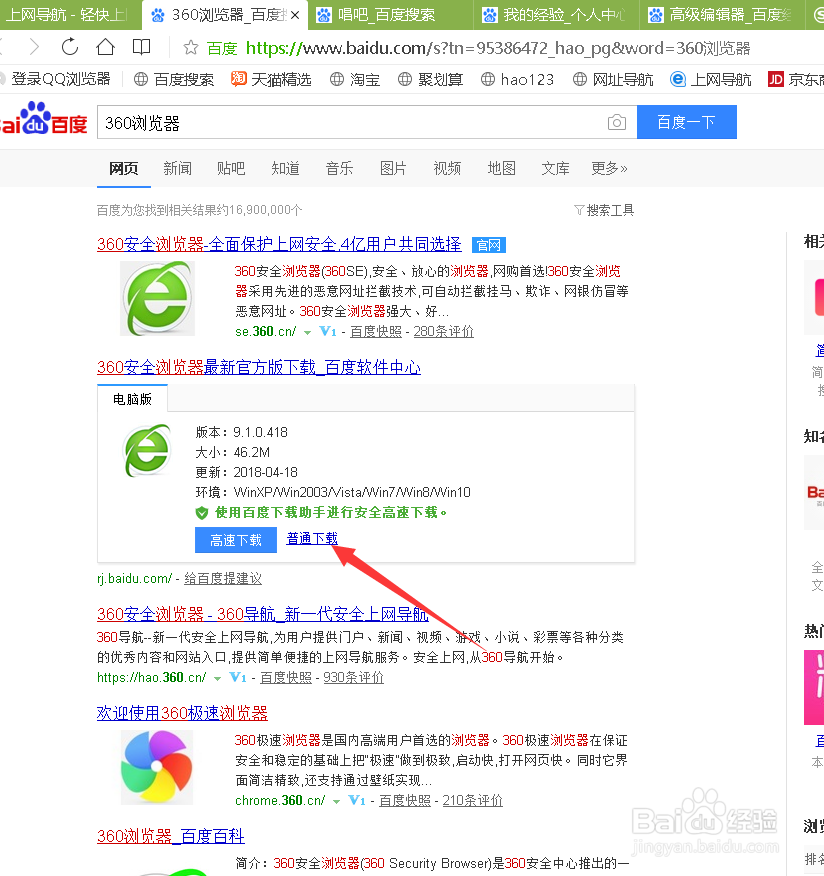
Task: Click the 210条评价 link
Action: click(x=473, y=801)
